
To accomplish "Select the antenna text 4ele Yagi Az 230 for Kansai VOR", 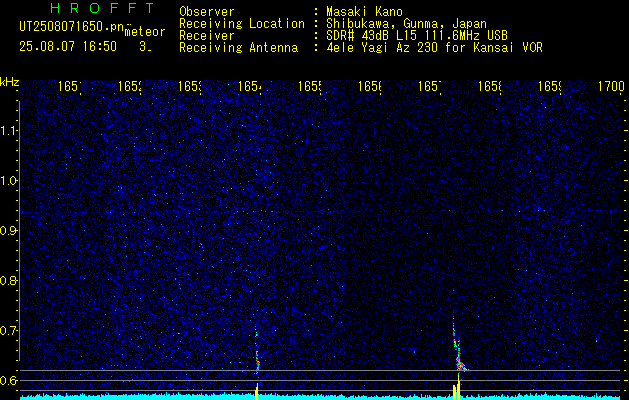I will pyautogui.click(x=434, y=48).
